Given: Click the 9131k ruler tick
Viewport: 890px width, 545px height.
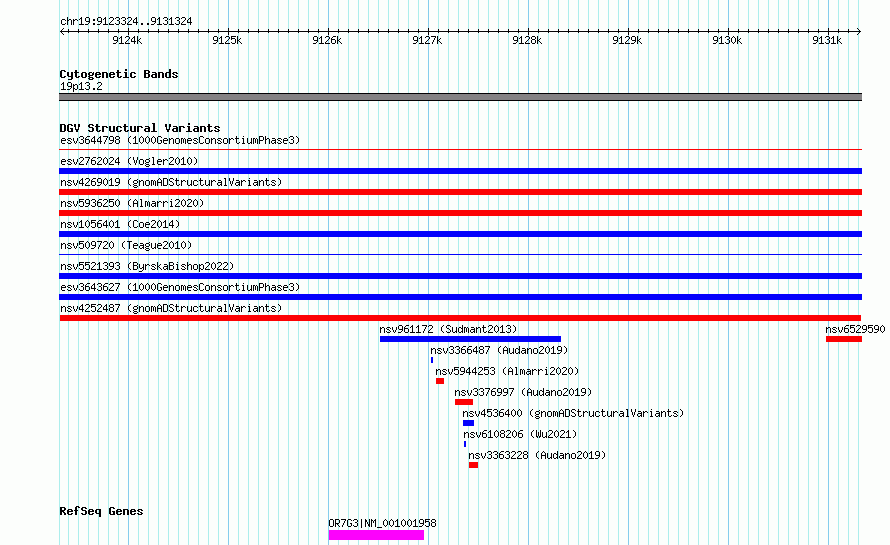Looking at the screenshot, I should point(827,40).
